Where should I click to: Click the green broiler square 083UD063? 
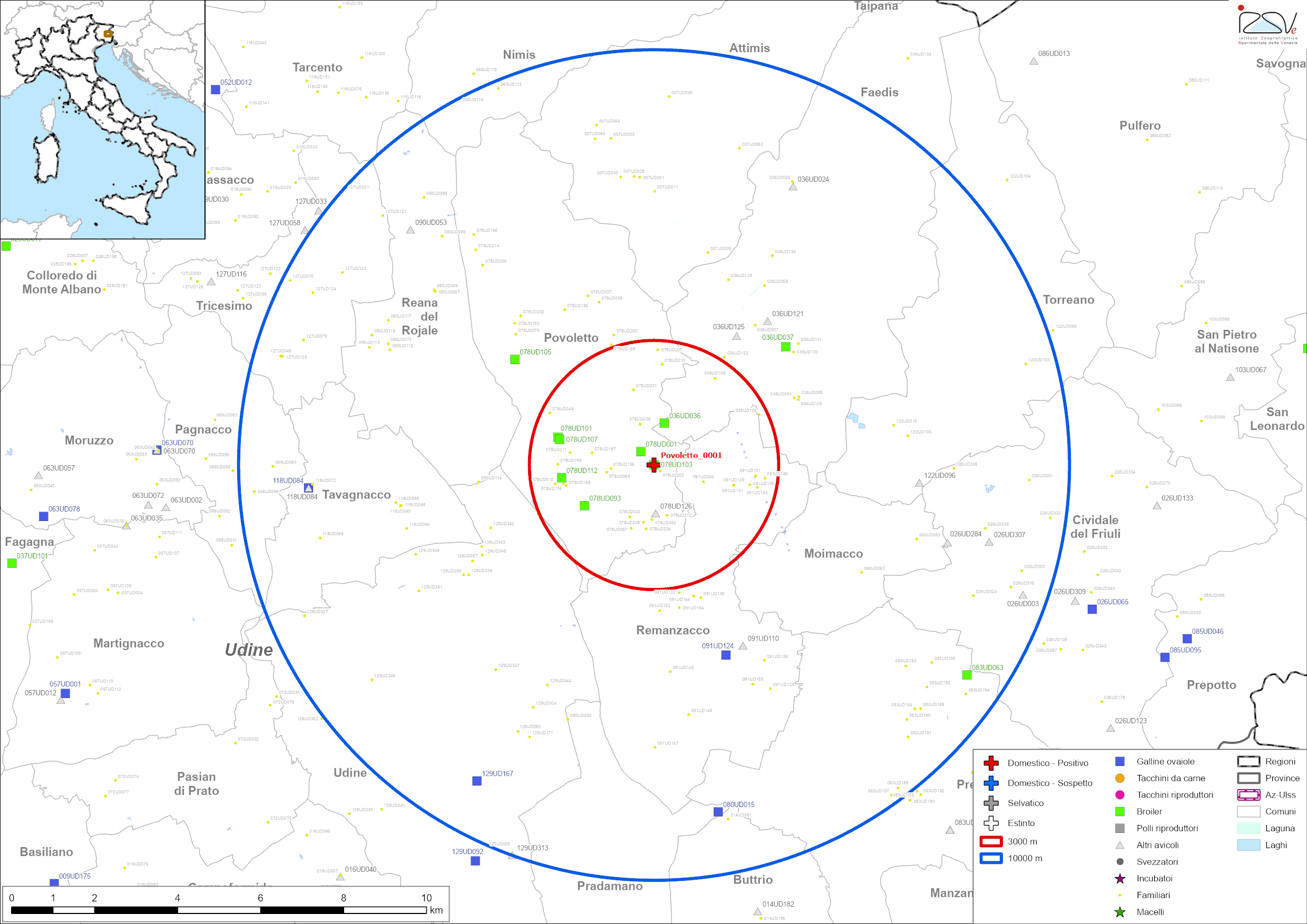click(x=967, y=675)
